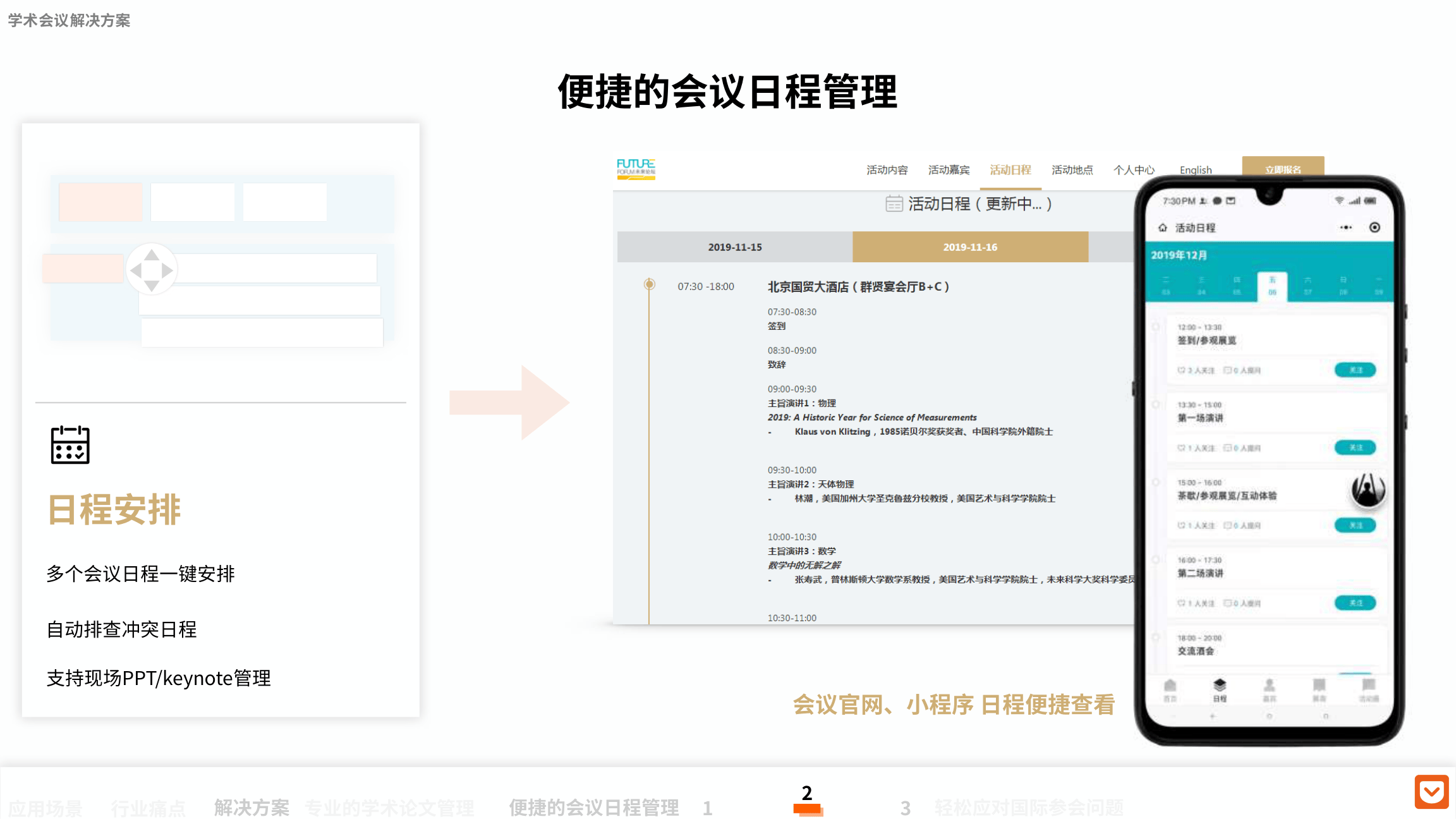The width and height of the screenshot is (1456, 819).
Task: Click the 主旨演讲1：物理 agenda entry
Action: click(x=802, y=403)
